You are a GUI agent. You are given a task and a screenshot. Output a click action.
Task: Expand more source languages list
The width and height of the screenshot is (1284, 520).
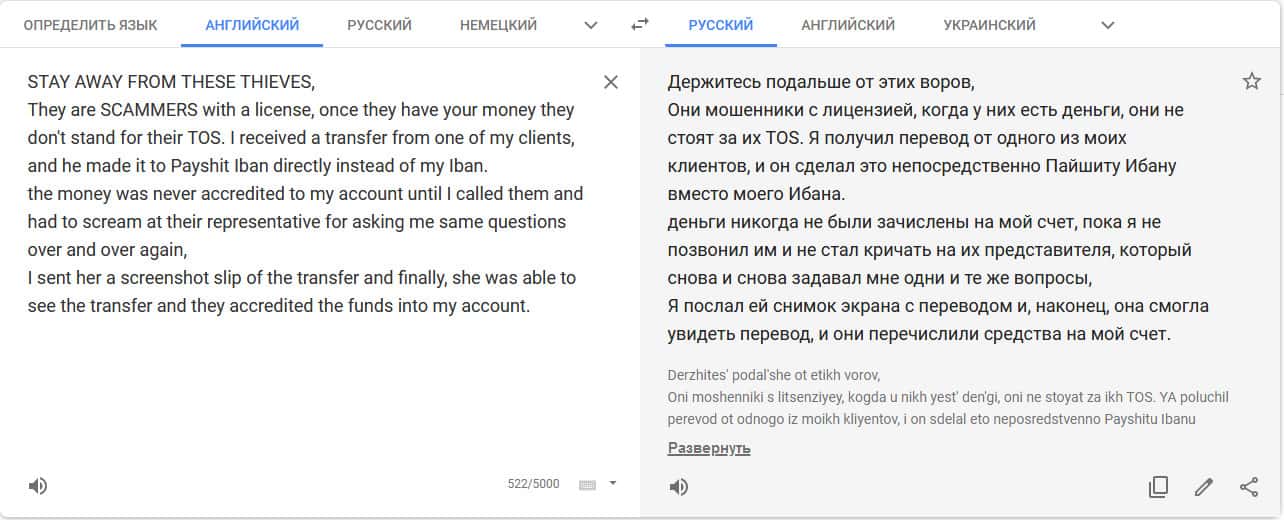591,25
